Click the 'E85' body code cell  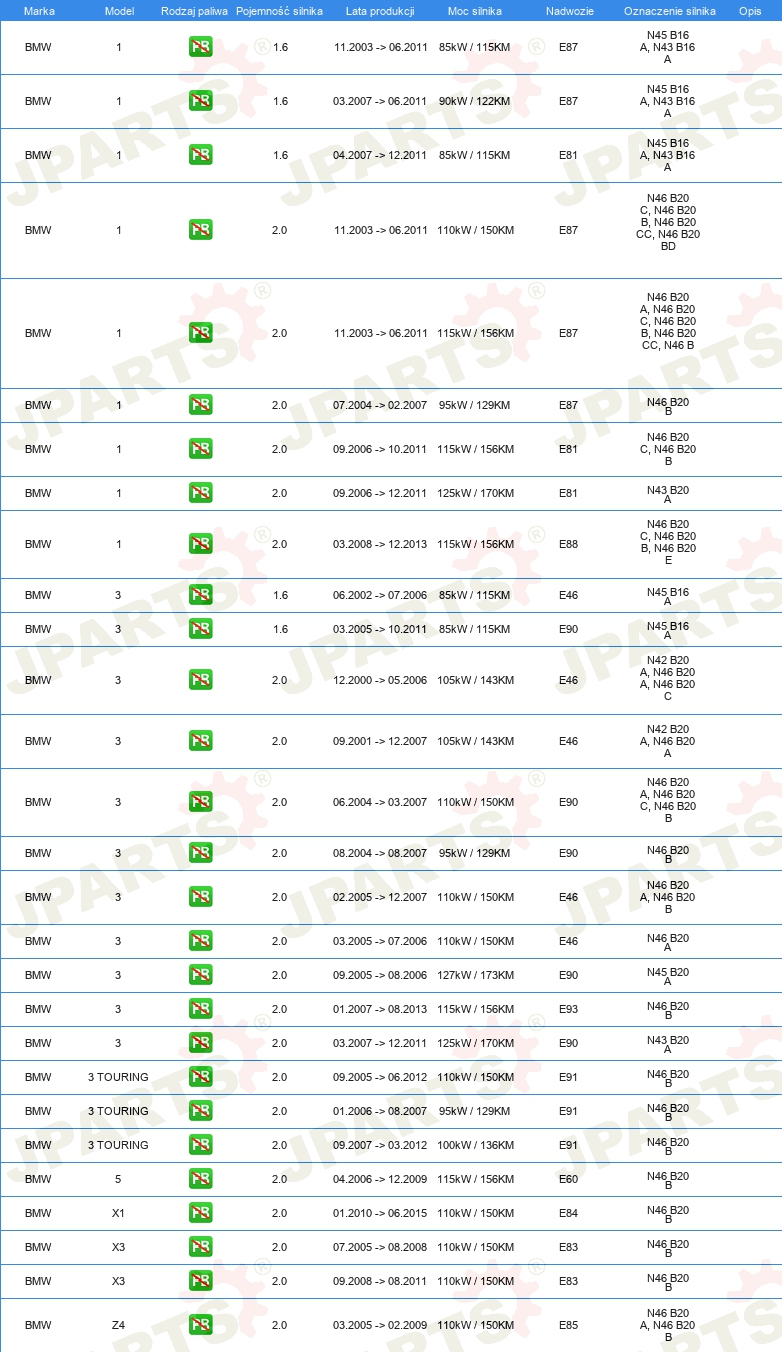pyautogui.click(x=569, y=1325)
